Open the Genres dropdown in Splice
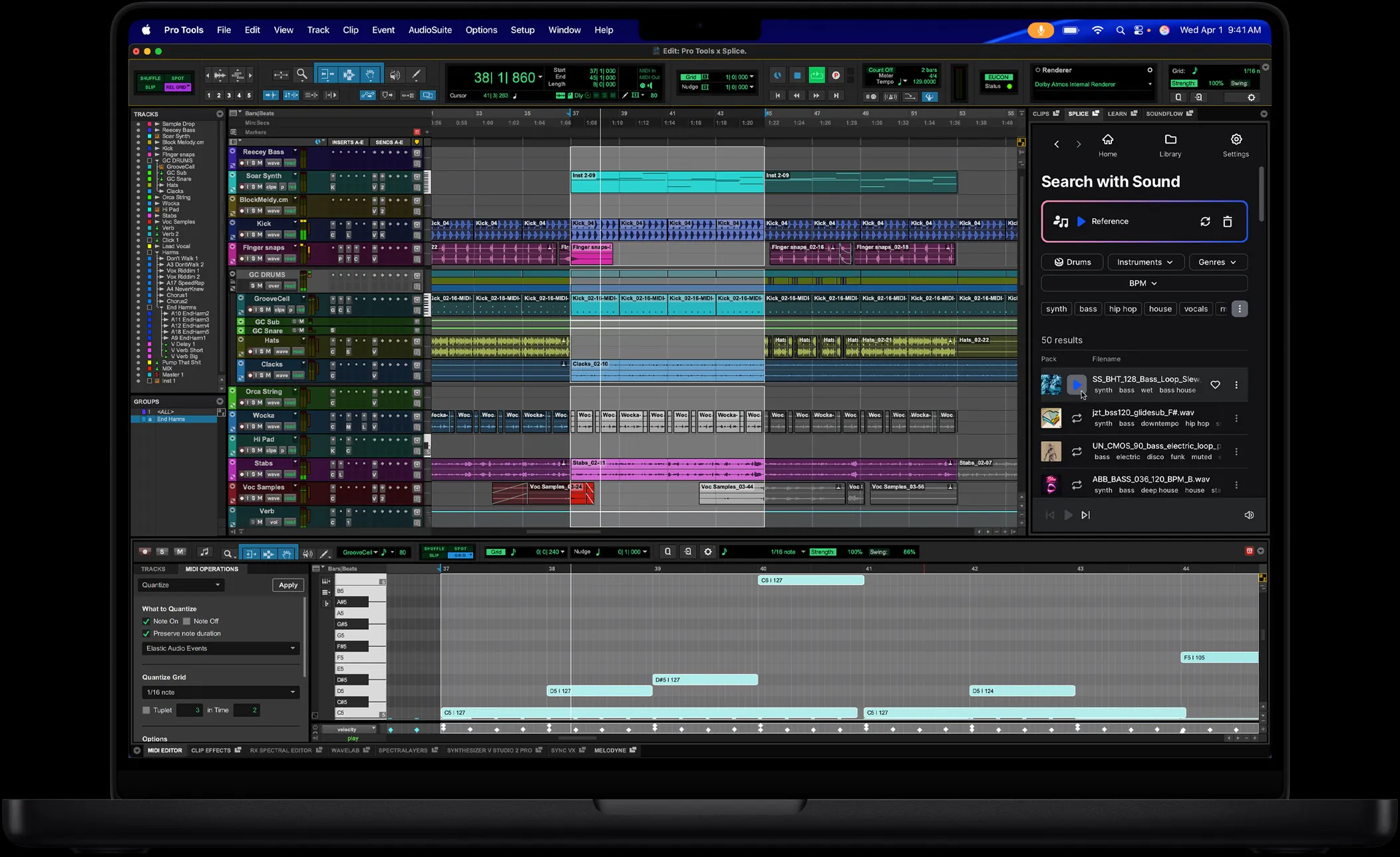This screenshot has width=1400, height=857. 1218,261
